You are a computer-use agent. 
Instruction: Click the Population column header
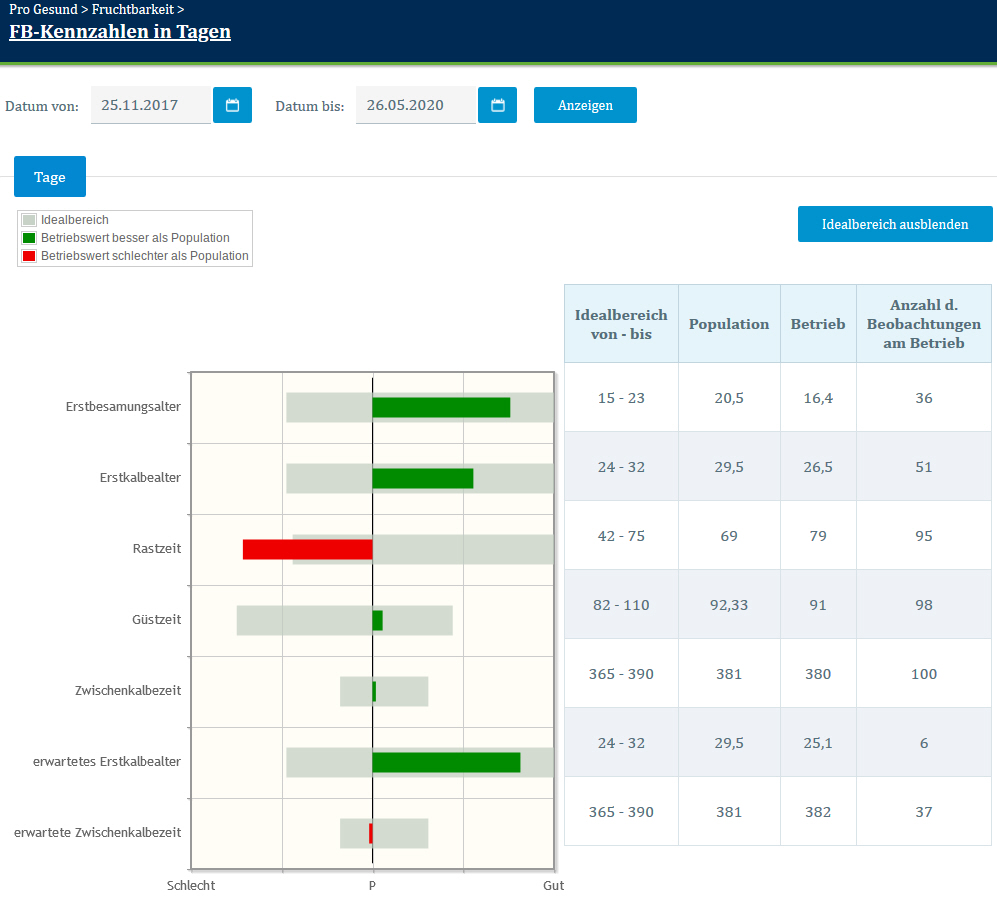[729, 324]
